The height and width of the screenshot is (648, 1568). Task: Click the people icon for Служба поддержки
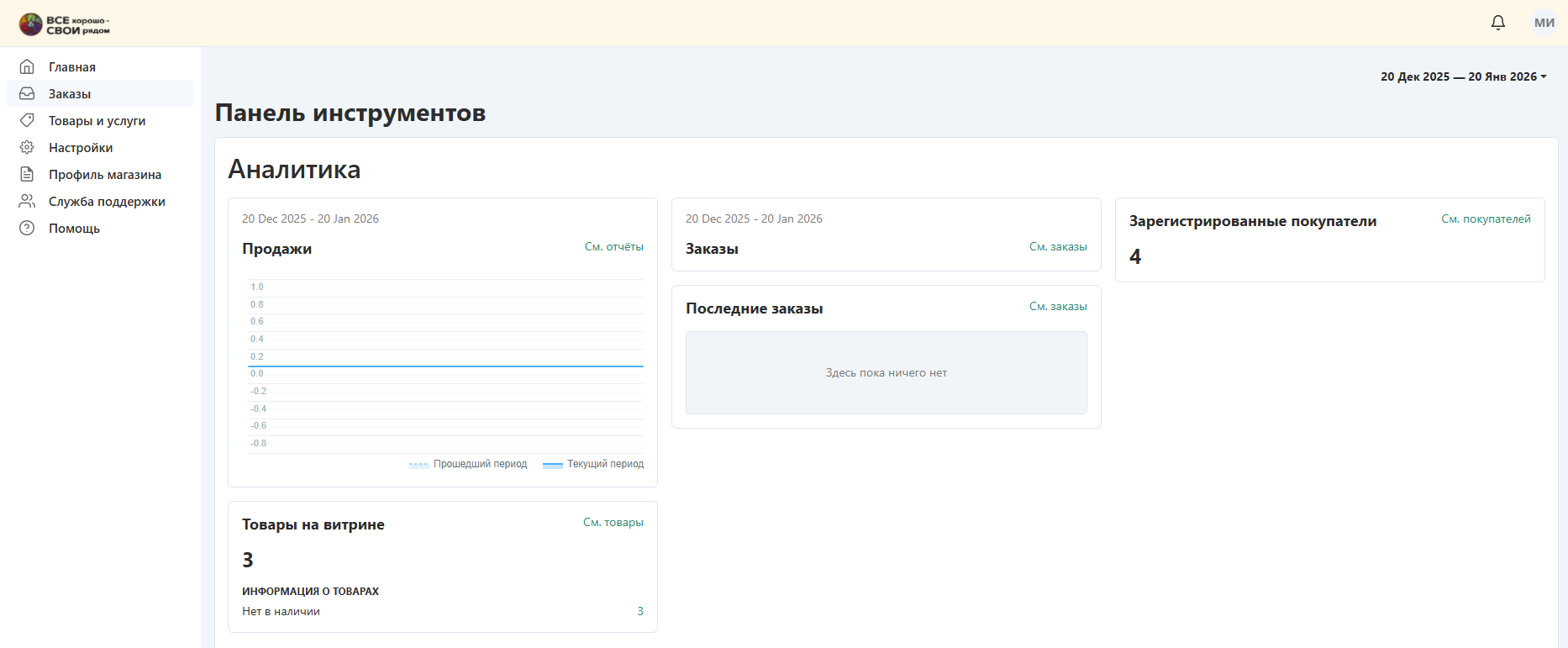pyautogui.click(x=27, y=201)
